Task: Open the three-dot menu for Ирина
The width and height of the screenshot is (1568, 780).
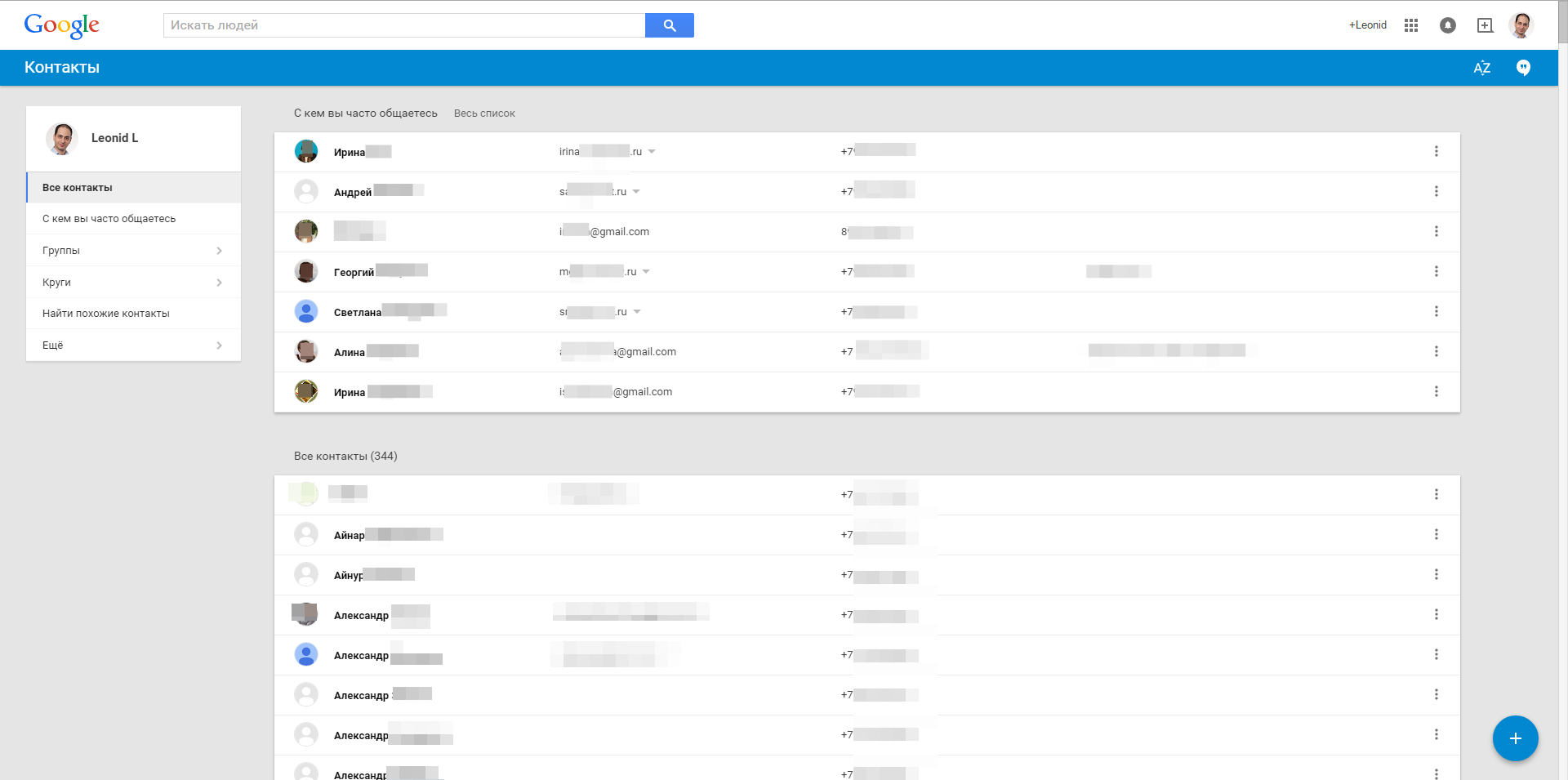Action: [x=1437, y=151]
